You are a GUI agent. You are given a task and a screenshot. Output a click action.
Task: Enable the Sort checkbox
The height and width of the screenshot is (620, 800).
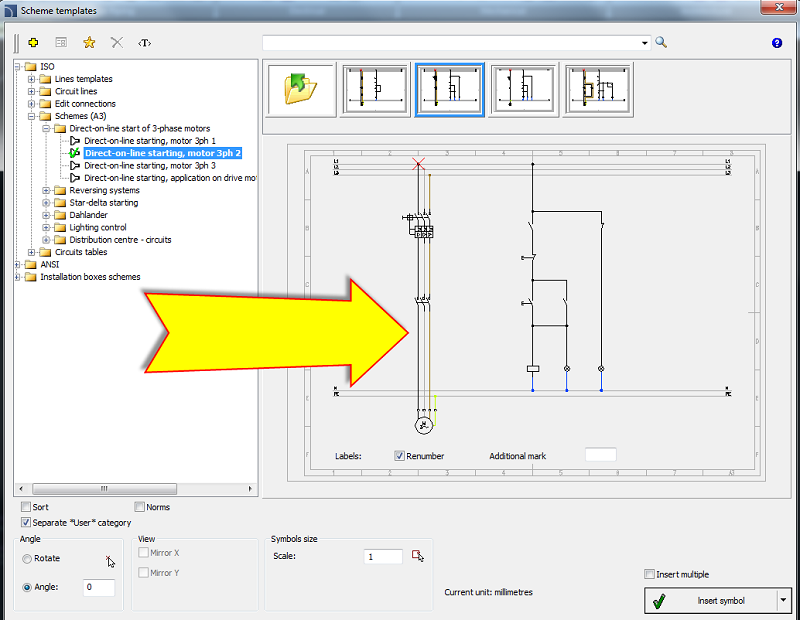[x=26, y=507]
